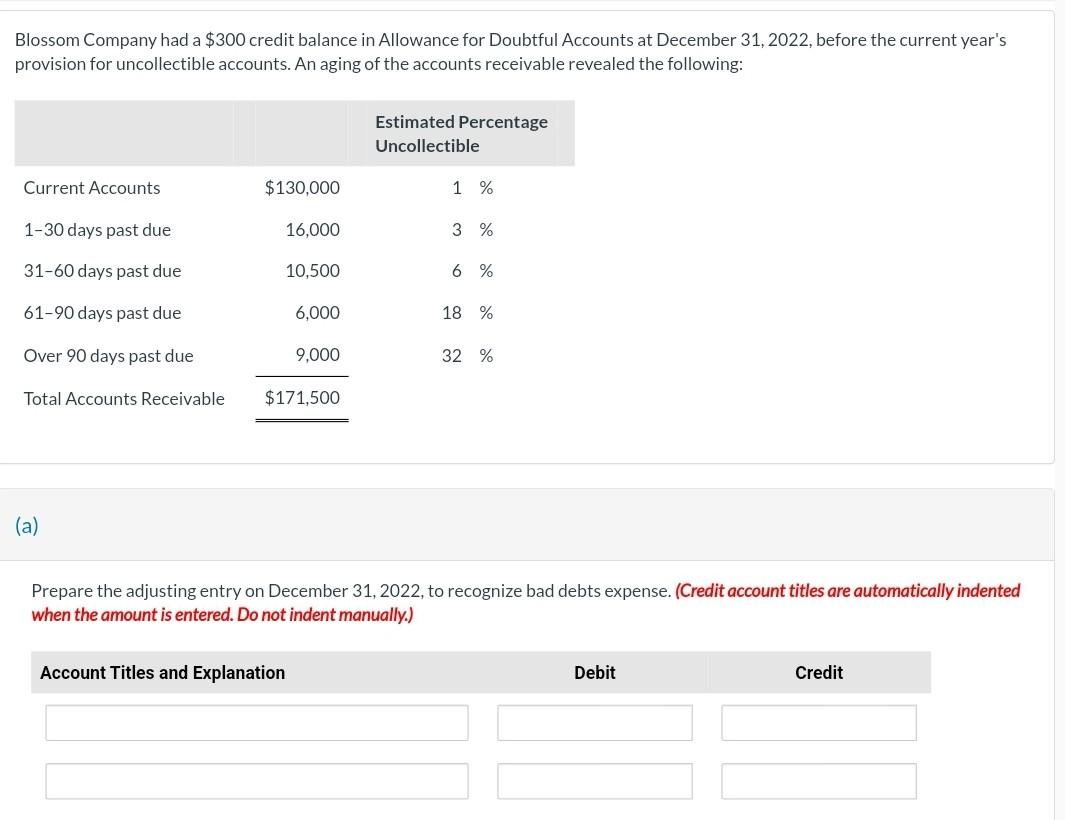Image resolution: width=1065 pixels, height=820 pixels.
Task: Click the 1 % value
Action: click(472, 188)
